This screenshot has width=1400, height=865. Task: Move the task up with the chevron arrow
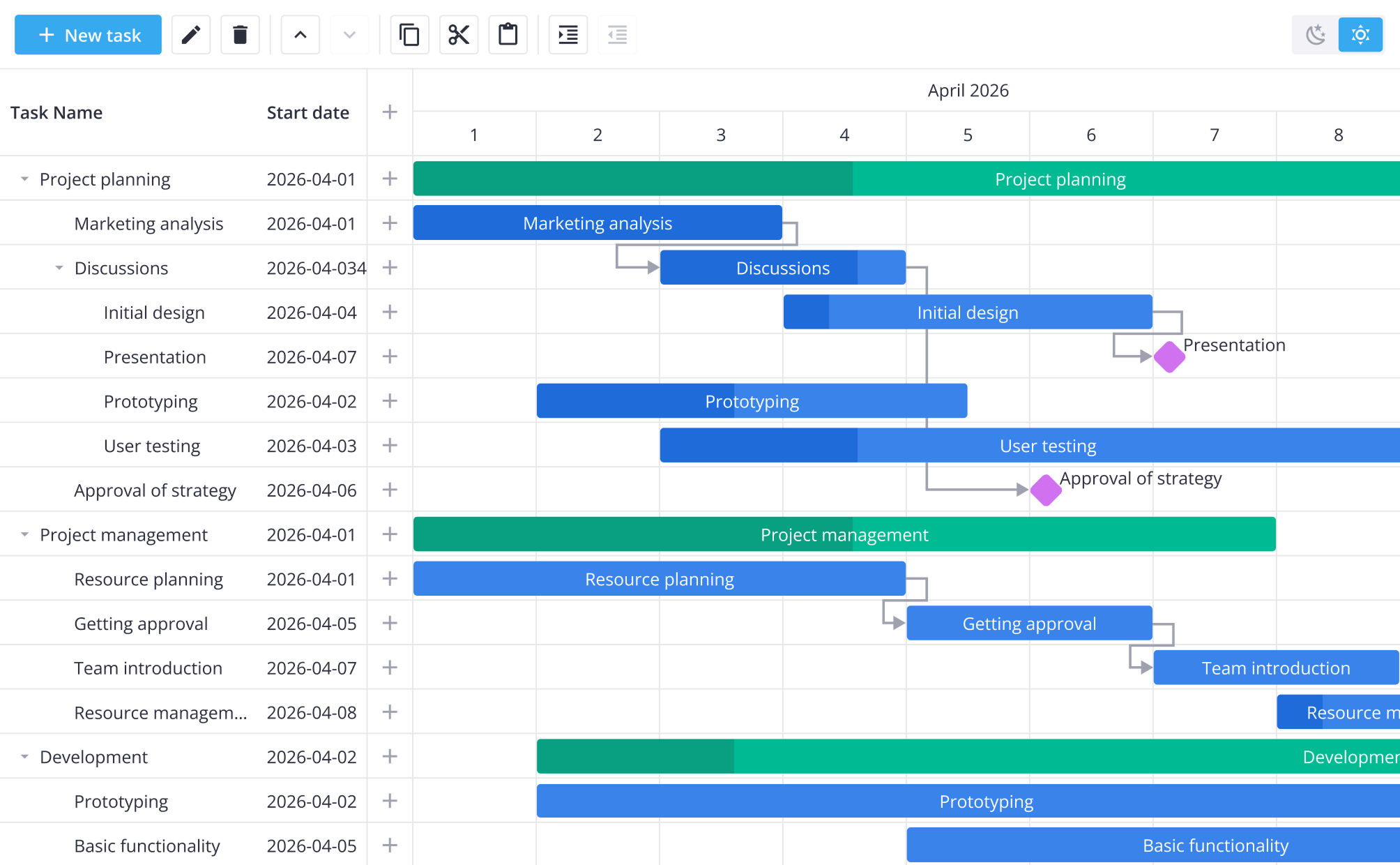(300, 35)
